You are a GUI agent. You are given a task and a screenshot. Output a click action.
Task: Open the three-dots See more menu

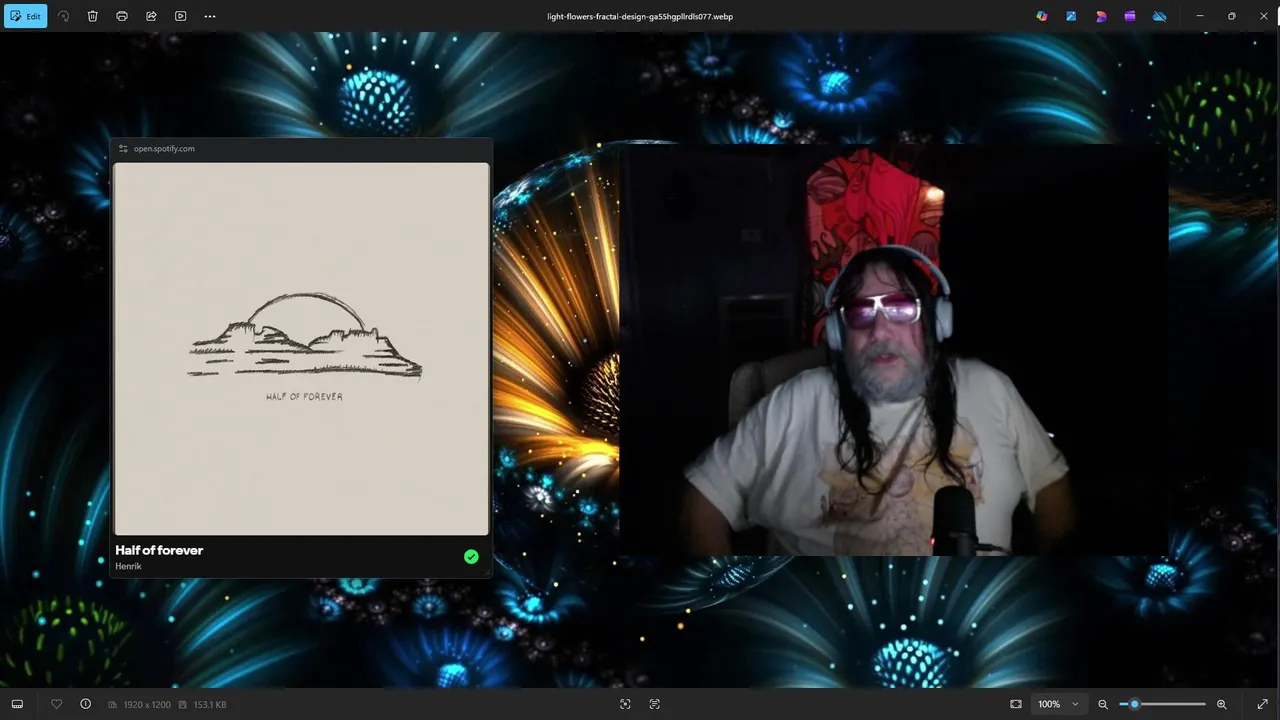209,16
